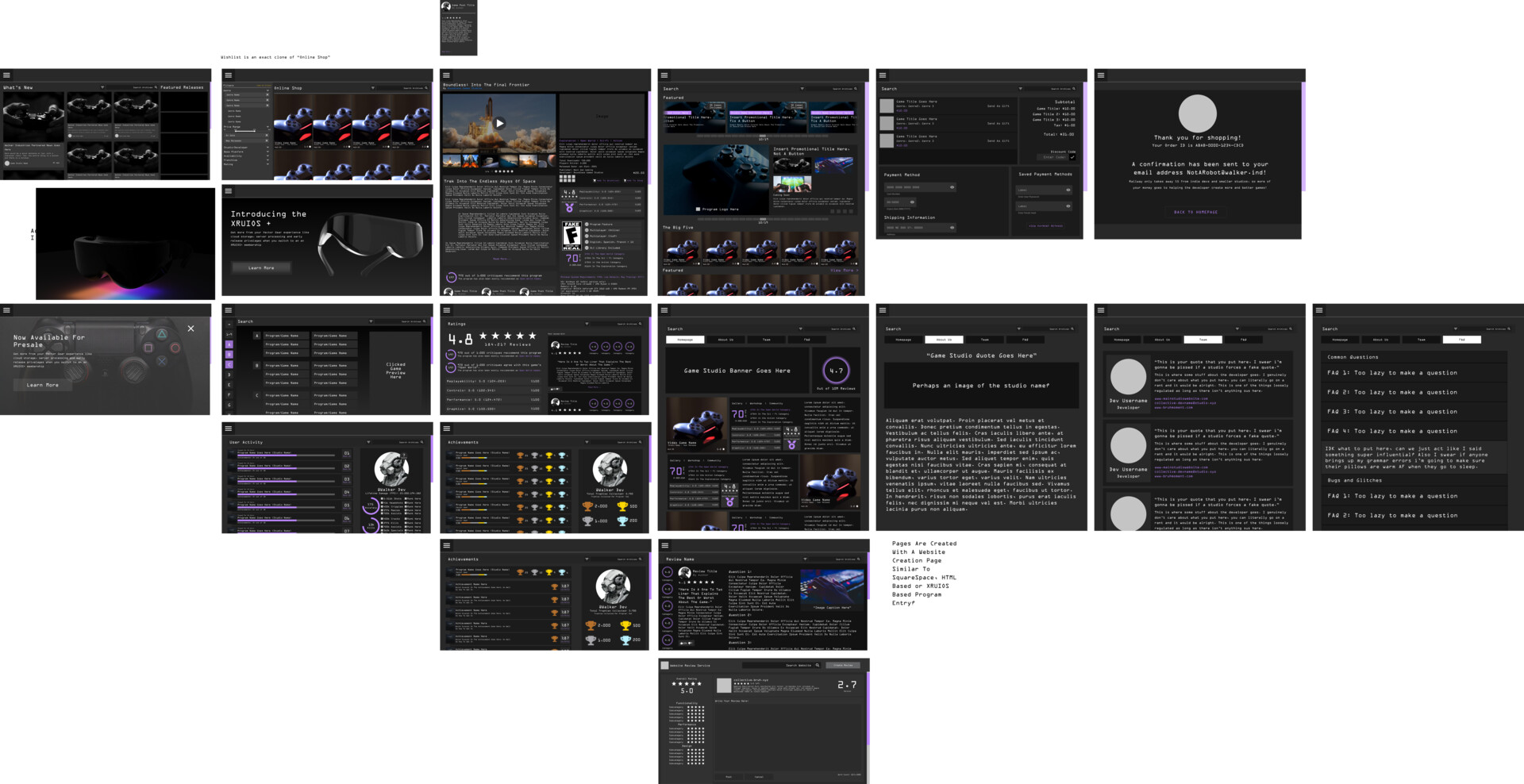Expand the Franchise filter in the shop sidebar

(x=268, y=160)
